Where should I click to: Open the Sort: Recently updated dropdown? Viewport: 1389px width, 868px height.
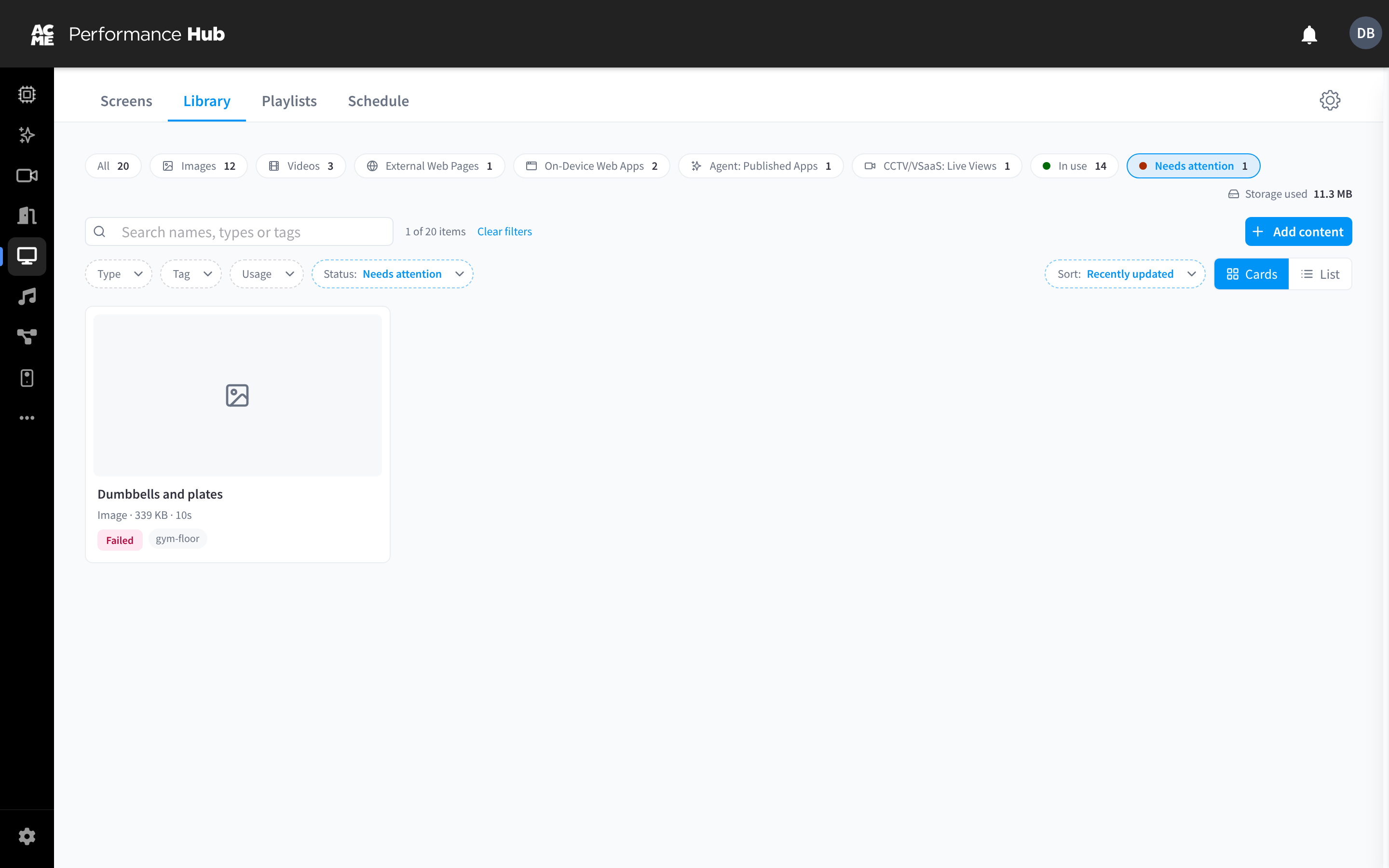1124,274
